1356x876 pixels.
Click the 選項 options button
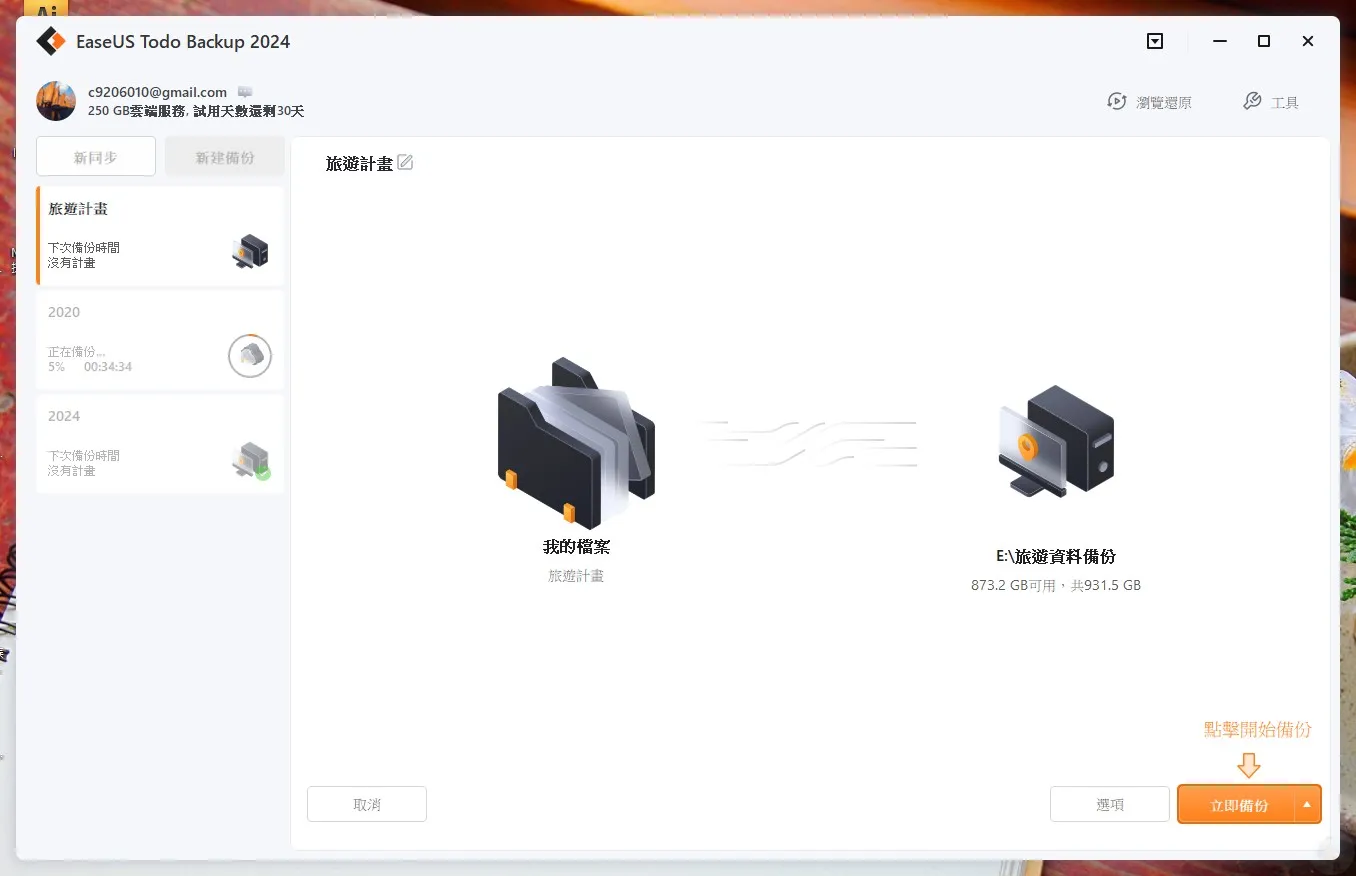pos(1110,804)
